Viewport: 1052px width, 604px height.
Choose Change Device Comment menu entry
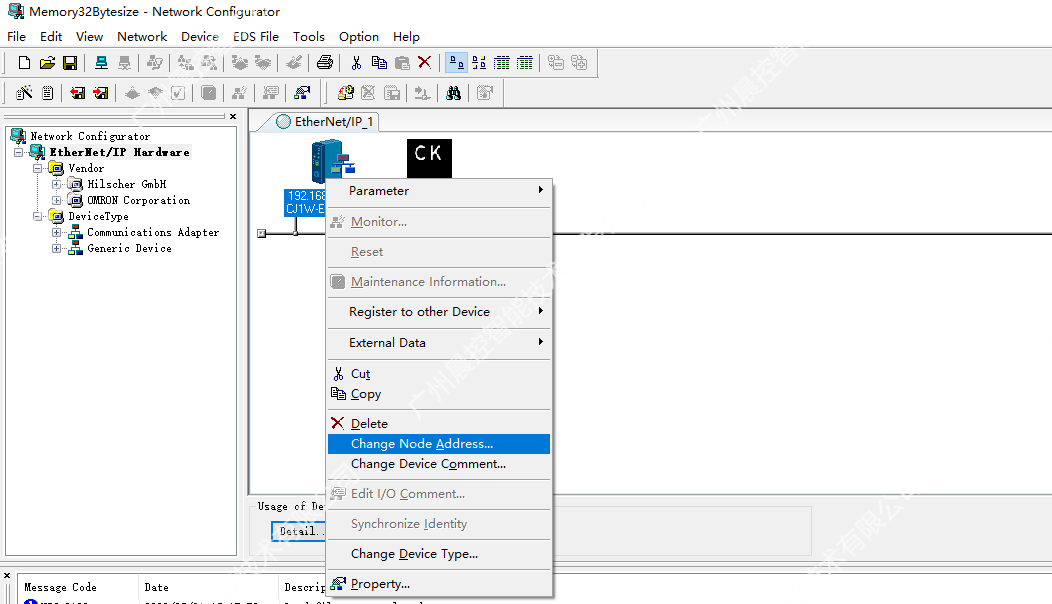(x=439, y=464)
